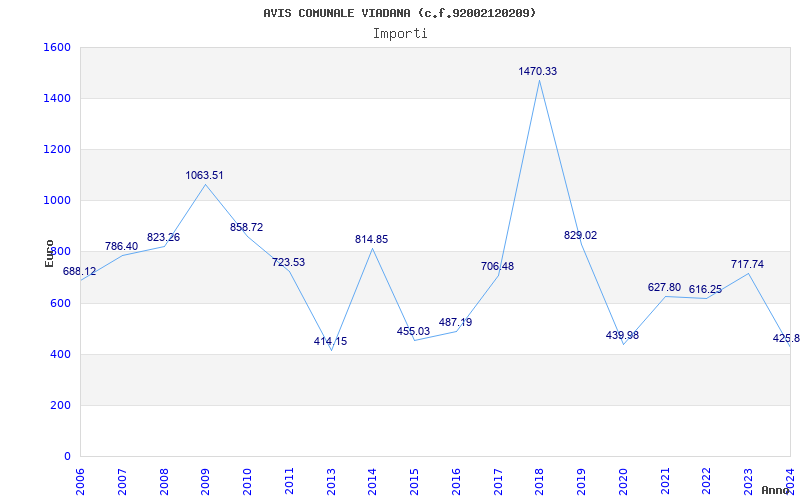
Task: Select the 414.15 data point label
Action: click(330, 341)
